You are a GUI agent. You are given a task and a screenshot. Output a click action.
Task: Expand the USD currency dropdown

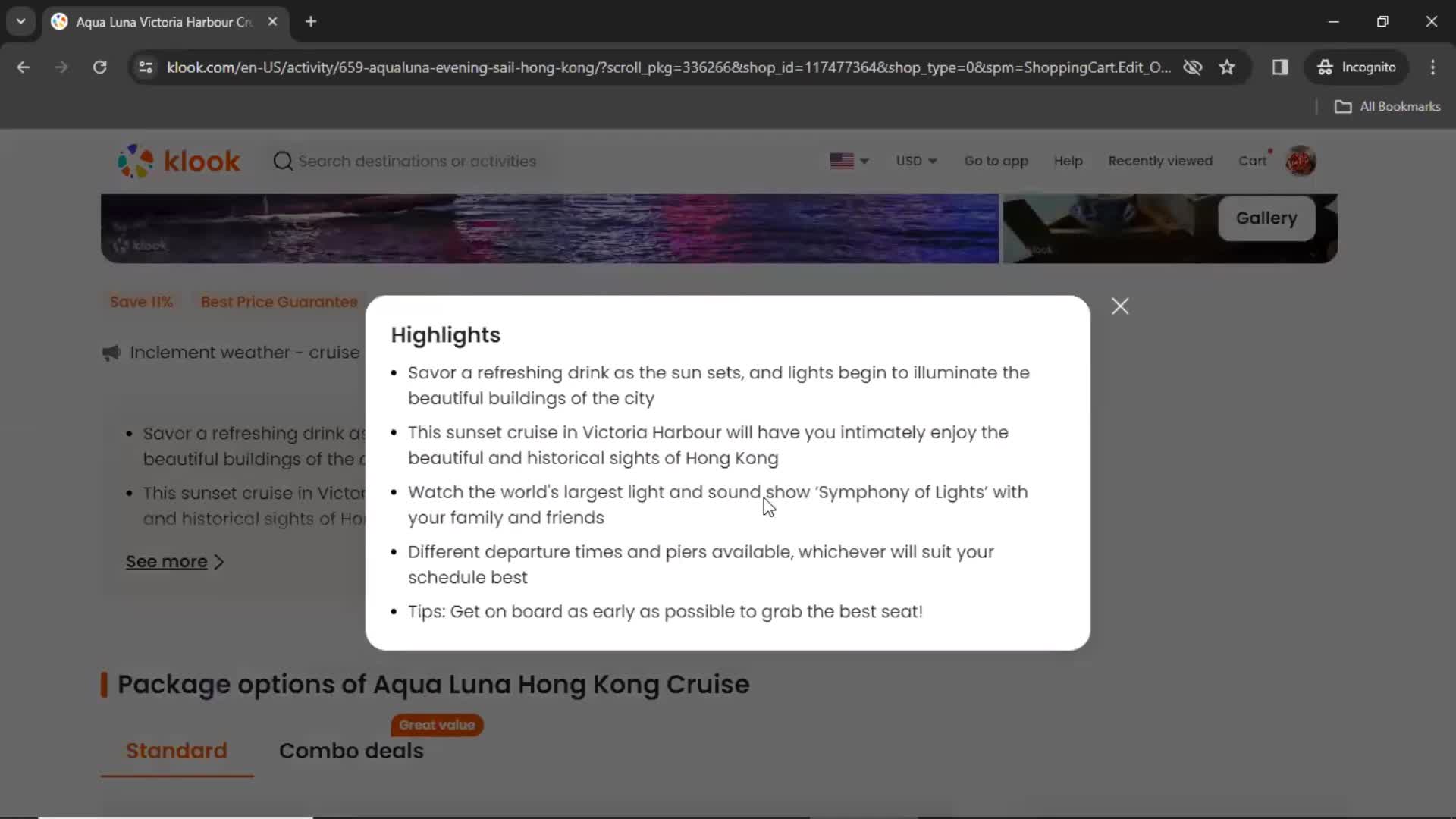914,161
